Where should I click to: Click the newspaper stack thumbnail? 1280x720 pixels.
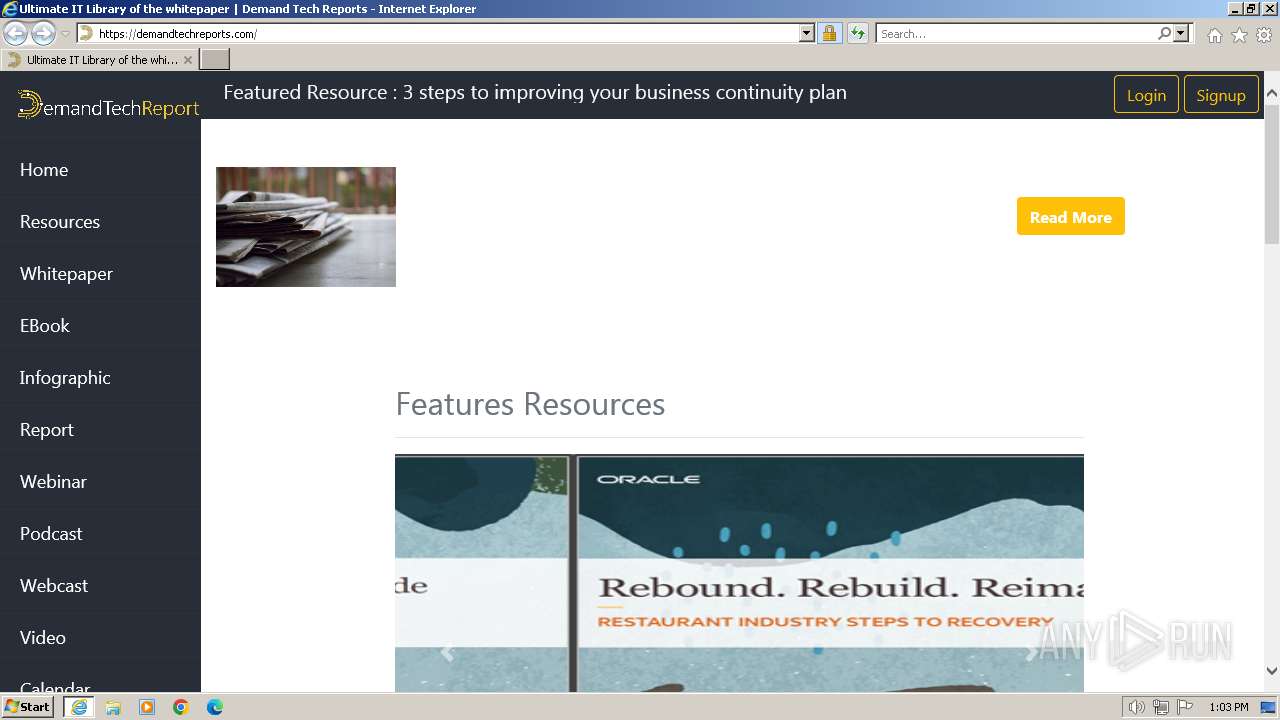(x=306, y=227)
